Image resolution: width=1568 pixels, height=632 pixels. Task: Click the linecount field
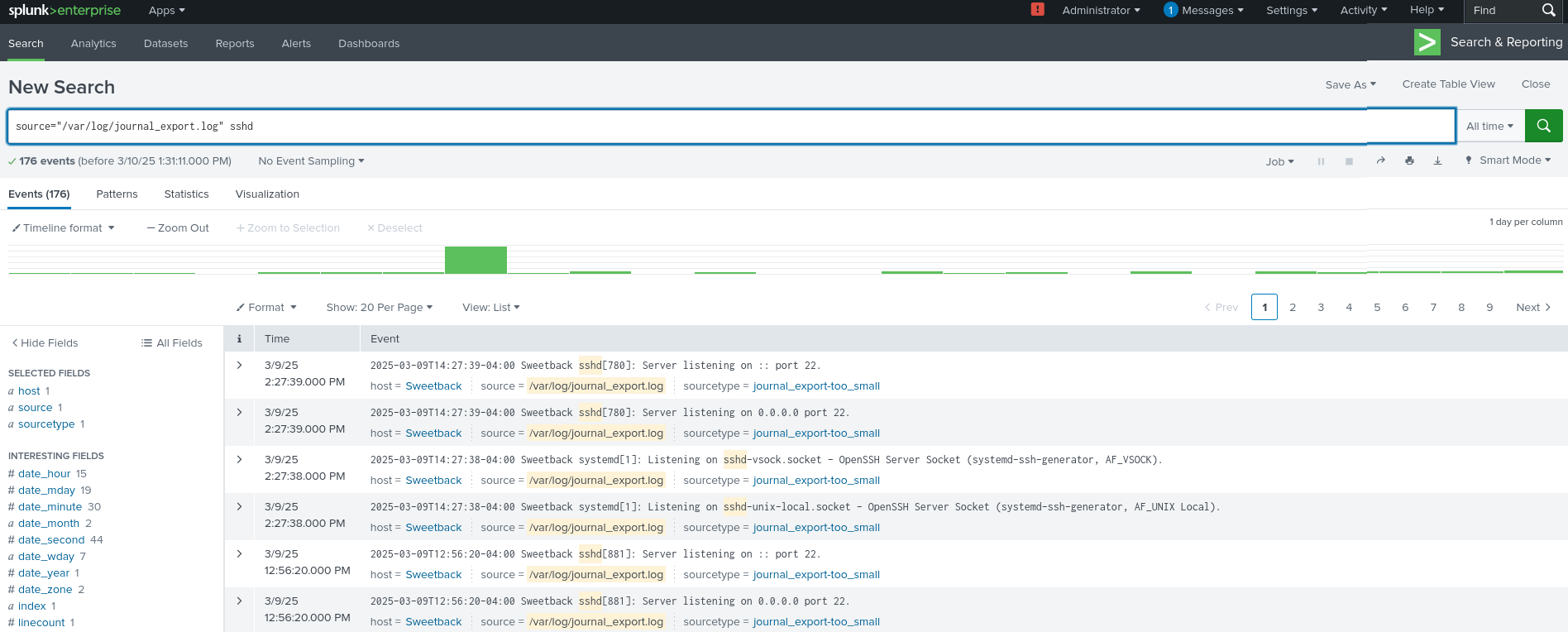coord(41,622)
